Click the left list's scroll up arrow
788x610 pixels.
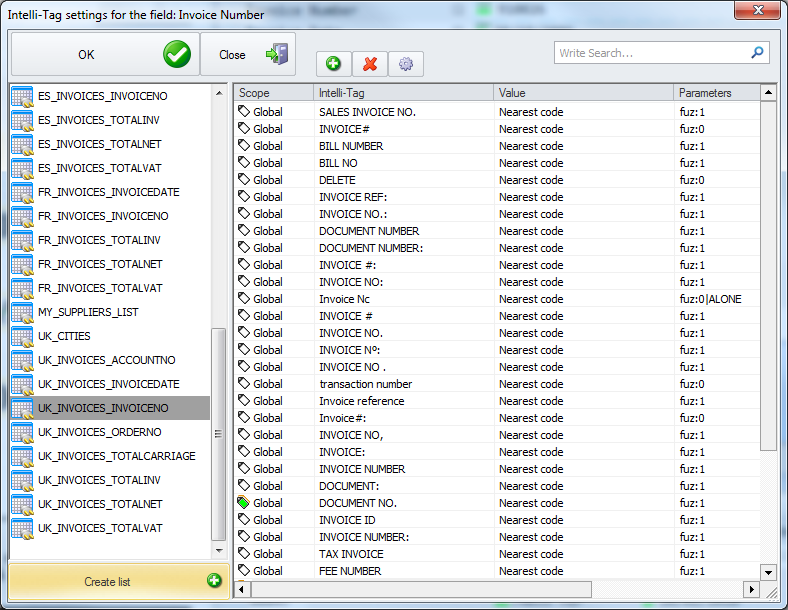pos(219,93)
